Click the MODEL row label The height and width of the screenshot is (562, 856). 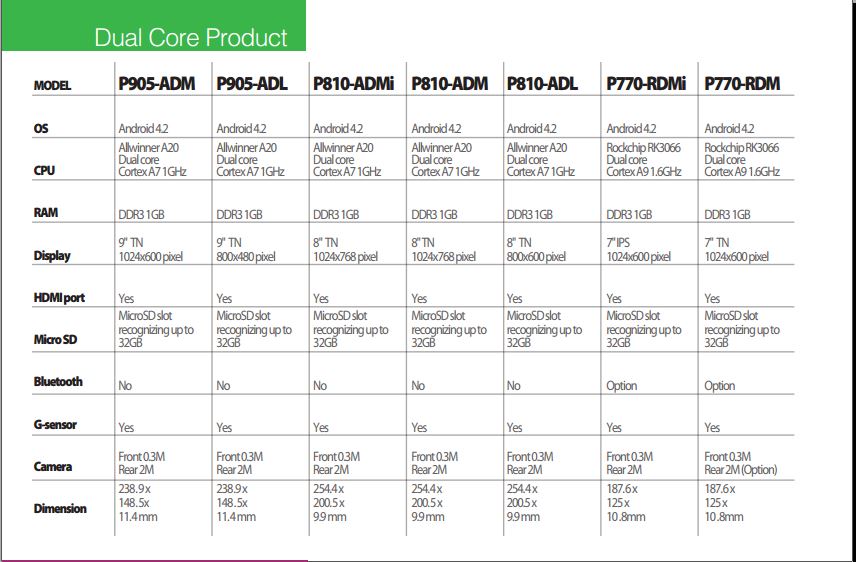point(52,86)
